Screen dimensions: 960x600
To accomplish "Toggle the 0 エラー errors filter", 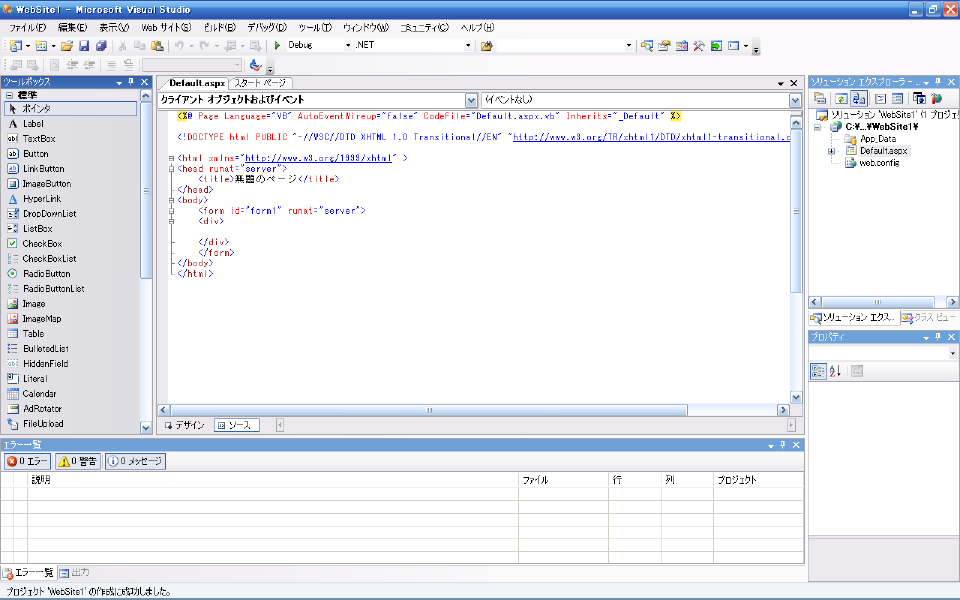I will click(x=27, y=461).
